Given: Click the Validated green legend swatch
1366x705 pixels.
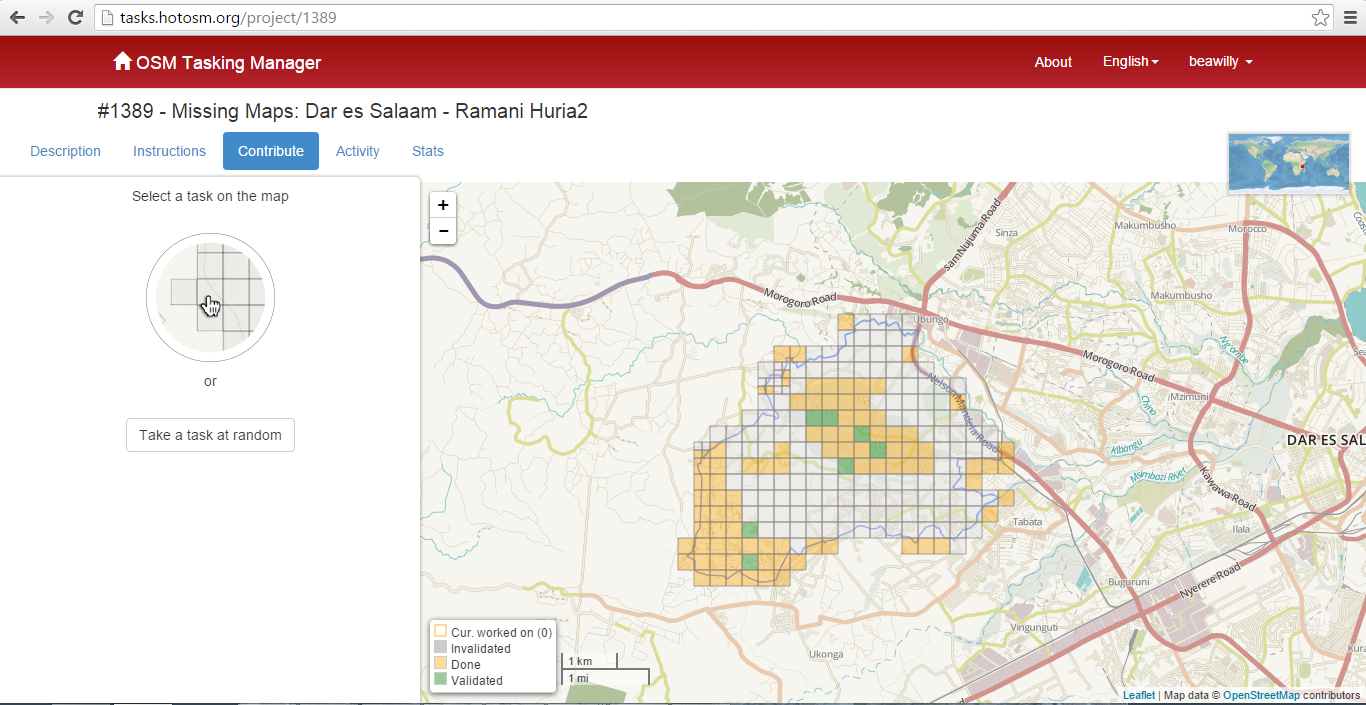Looking at the screenshot, I should click(x=440, y=680).
